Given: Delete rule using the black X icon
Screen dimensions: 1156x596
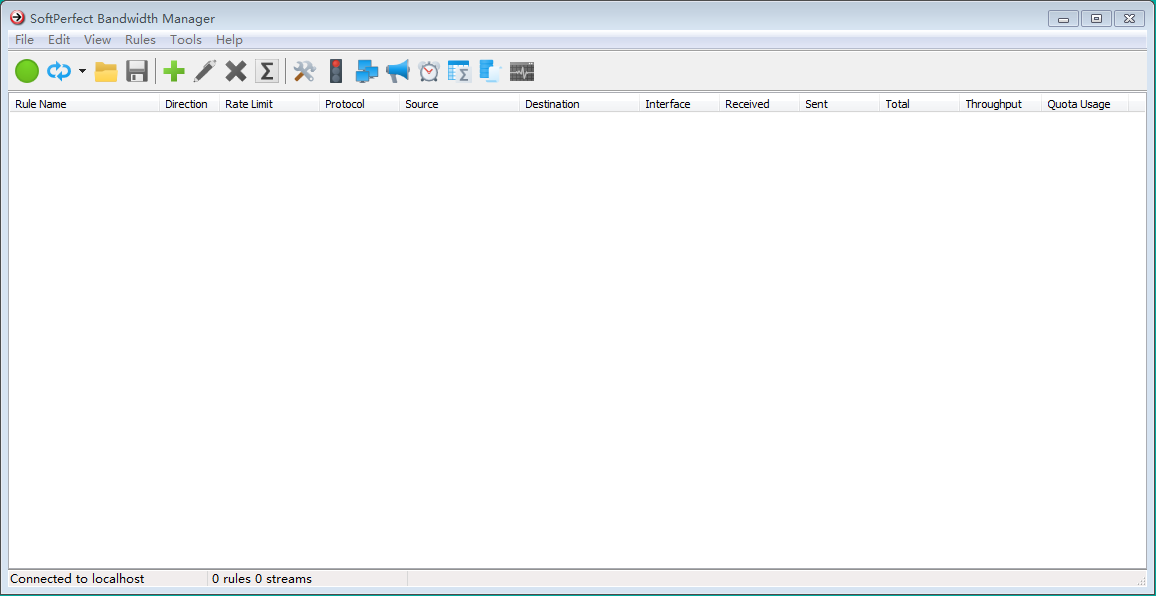Looking at the screenshot, I should tap(236, 71).
